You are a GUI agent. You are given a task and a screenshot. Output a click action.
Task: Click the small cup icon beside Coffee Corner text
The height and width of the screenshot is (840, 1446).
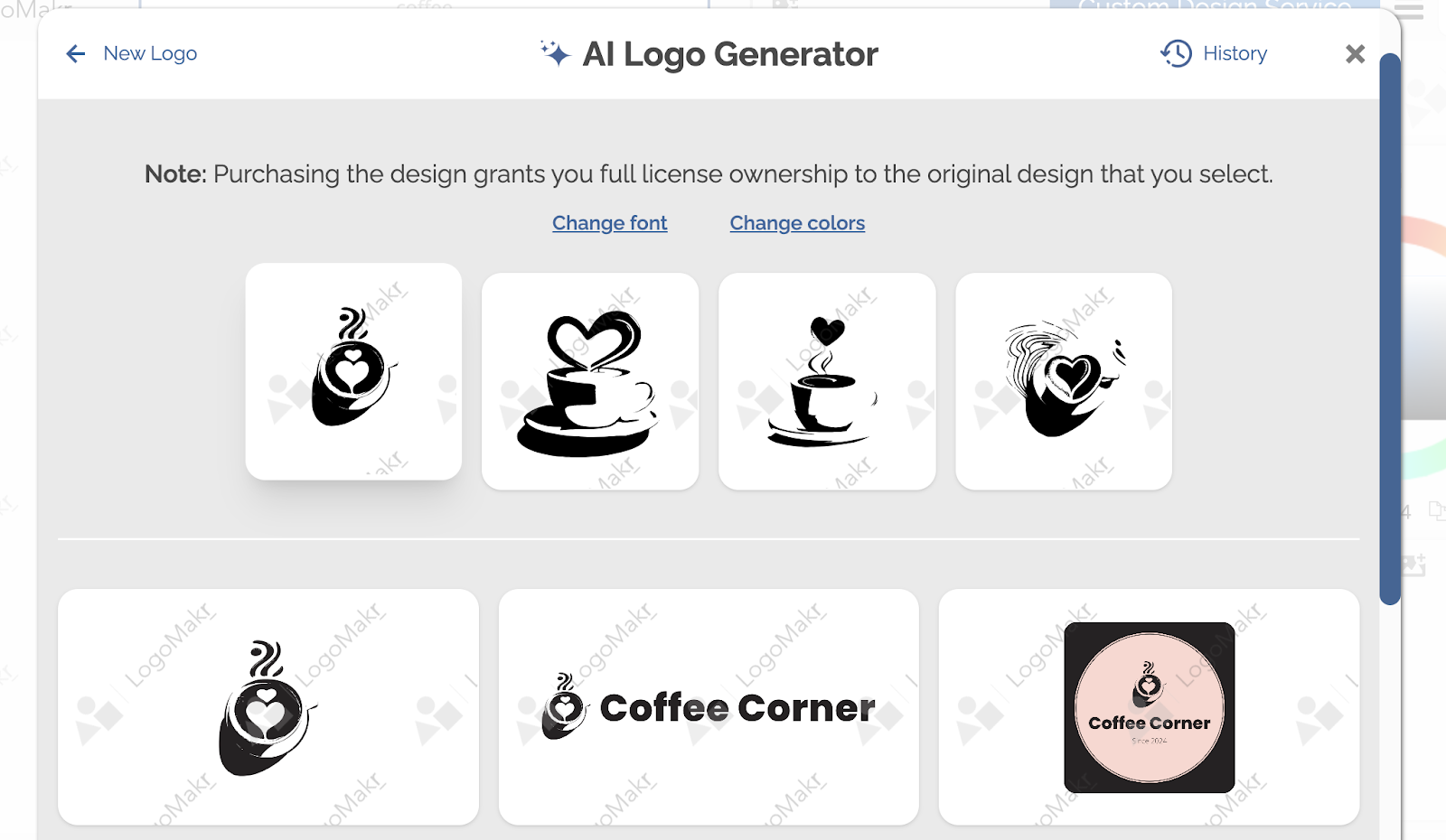(566, 706)
